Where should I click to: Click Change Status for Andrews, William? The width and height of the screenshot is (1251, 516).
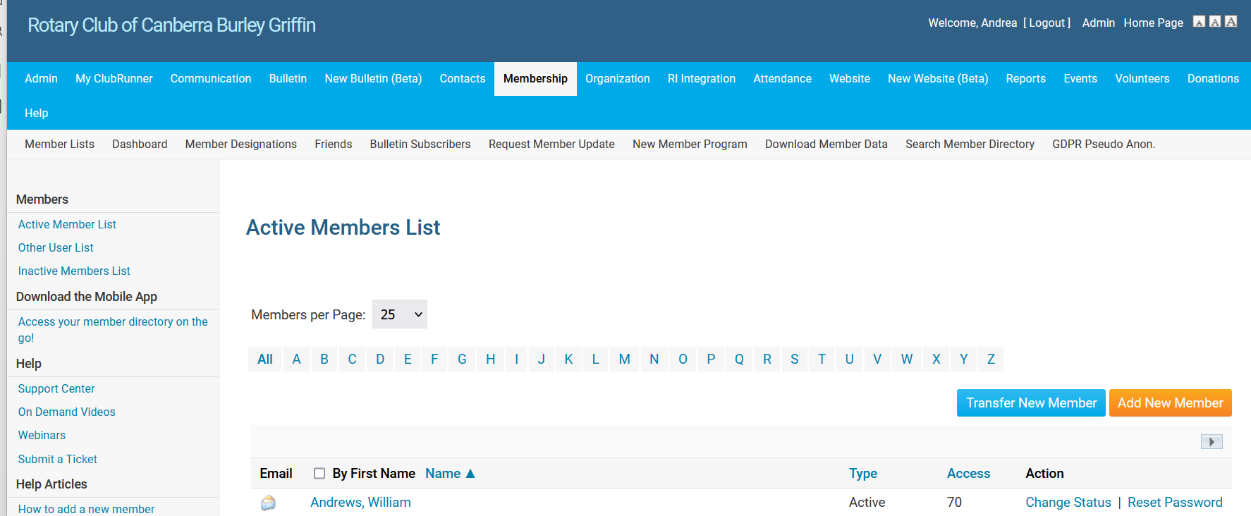point(1068,503)
